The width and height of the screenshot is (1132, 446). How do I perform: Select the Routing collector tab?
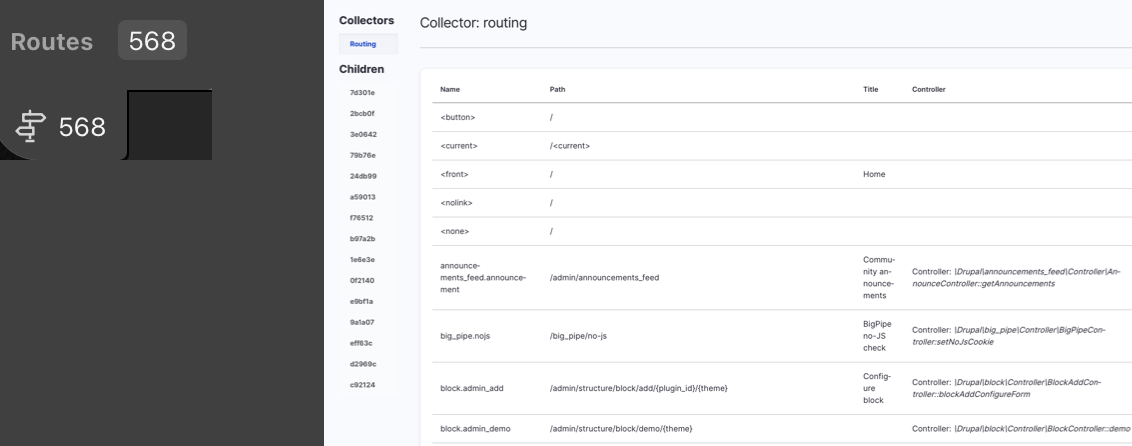363,44
